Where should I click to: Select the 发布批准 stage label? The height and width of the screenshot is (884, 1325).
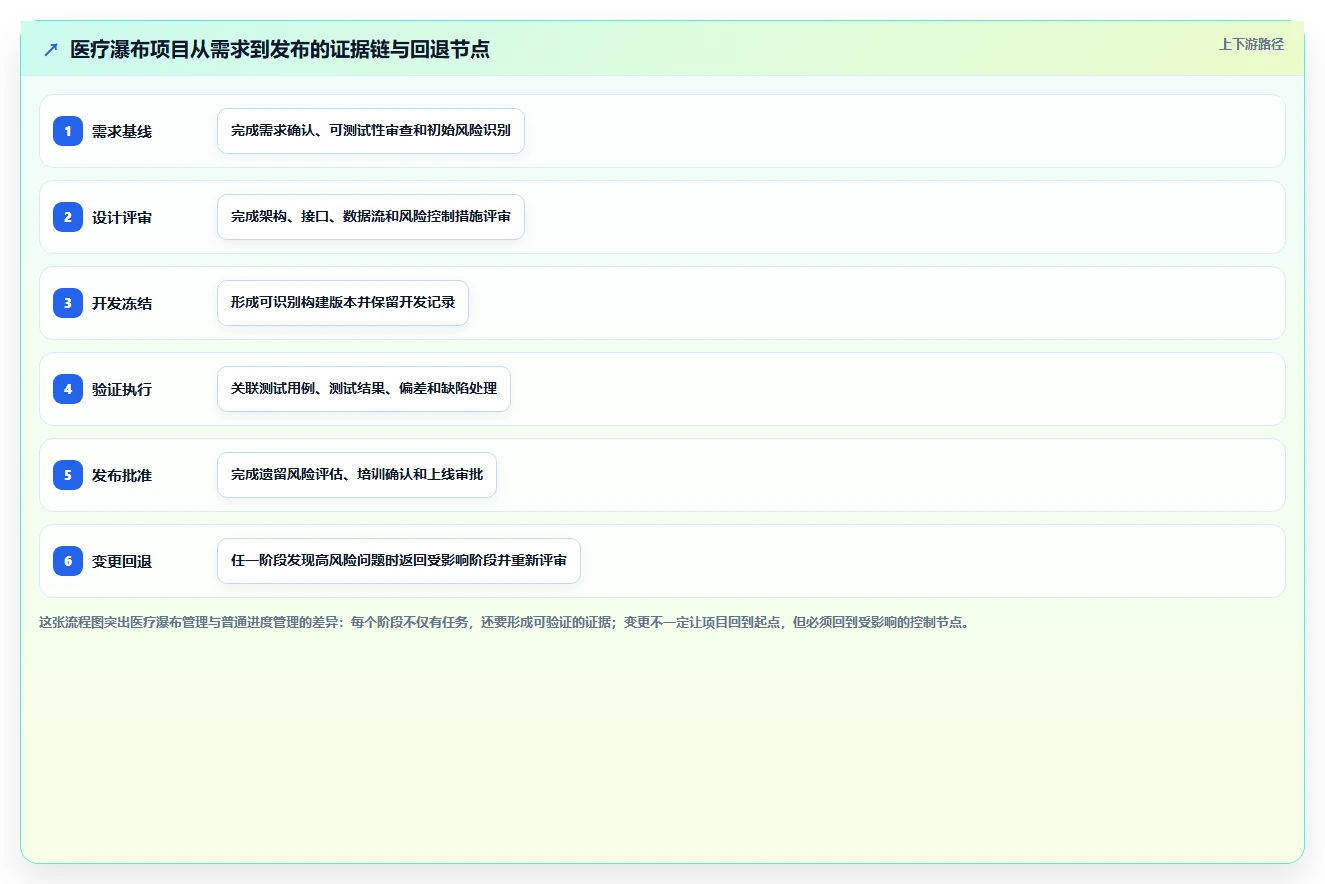(x=122, y=475)
